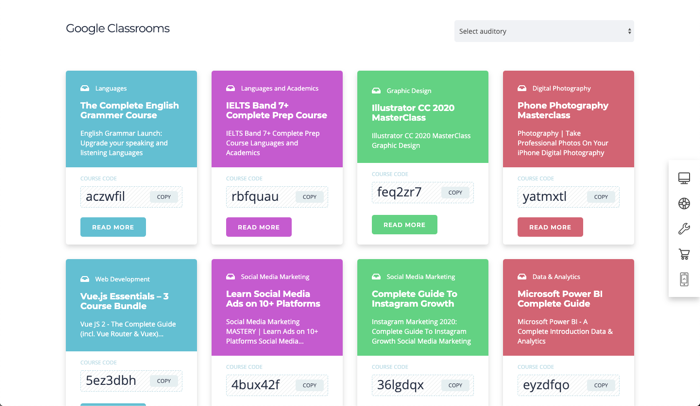Open the wrench tools icon in sidebar
Image resolution: width=700 pixels, height=406 pixels.
click(x=684, y=229)
